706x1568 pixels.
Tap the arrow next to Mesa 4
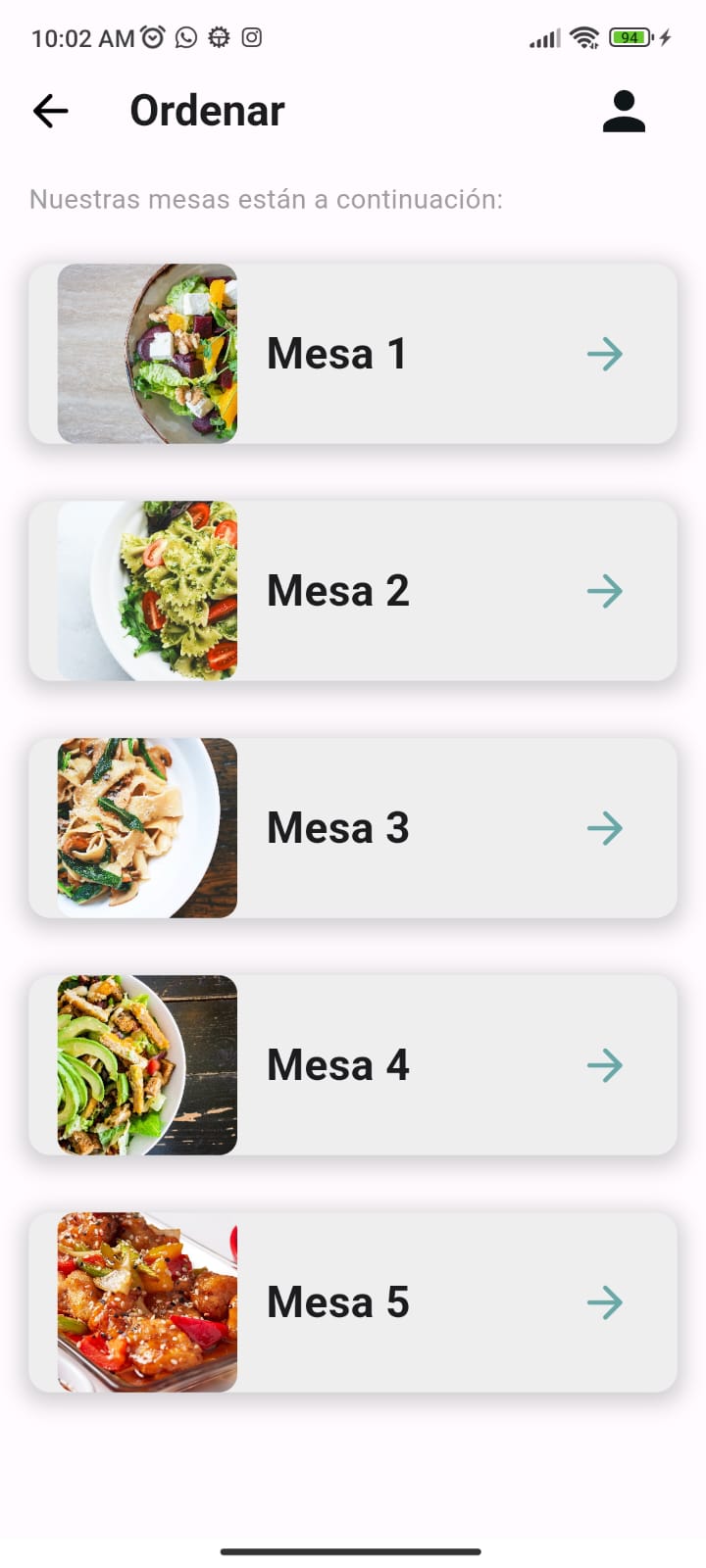click(605, 1065)
